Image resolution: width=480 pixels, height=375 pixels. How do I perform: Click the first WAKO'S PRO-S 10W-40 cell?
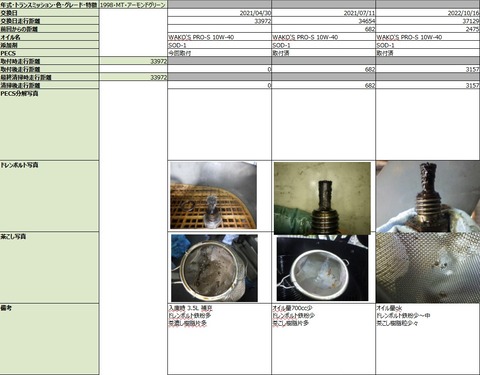220,37
